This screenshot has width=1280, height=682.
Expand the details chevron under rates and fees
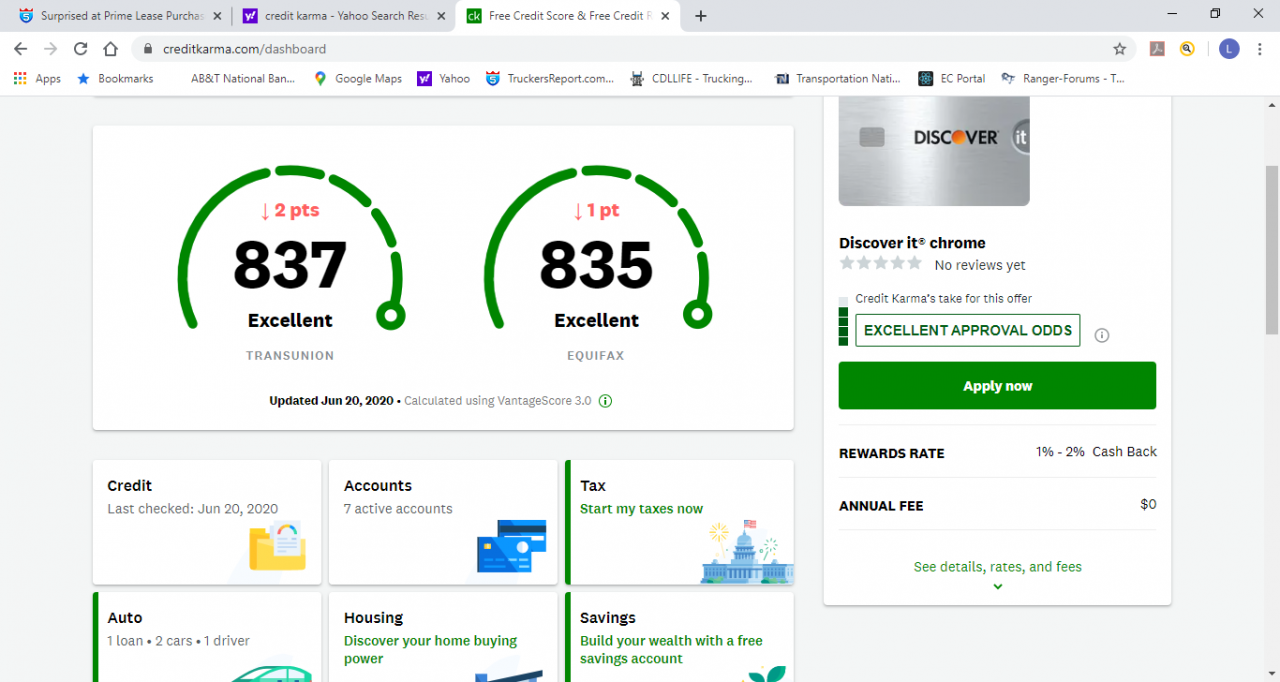(x=997, y=586)
